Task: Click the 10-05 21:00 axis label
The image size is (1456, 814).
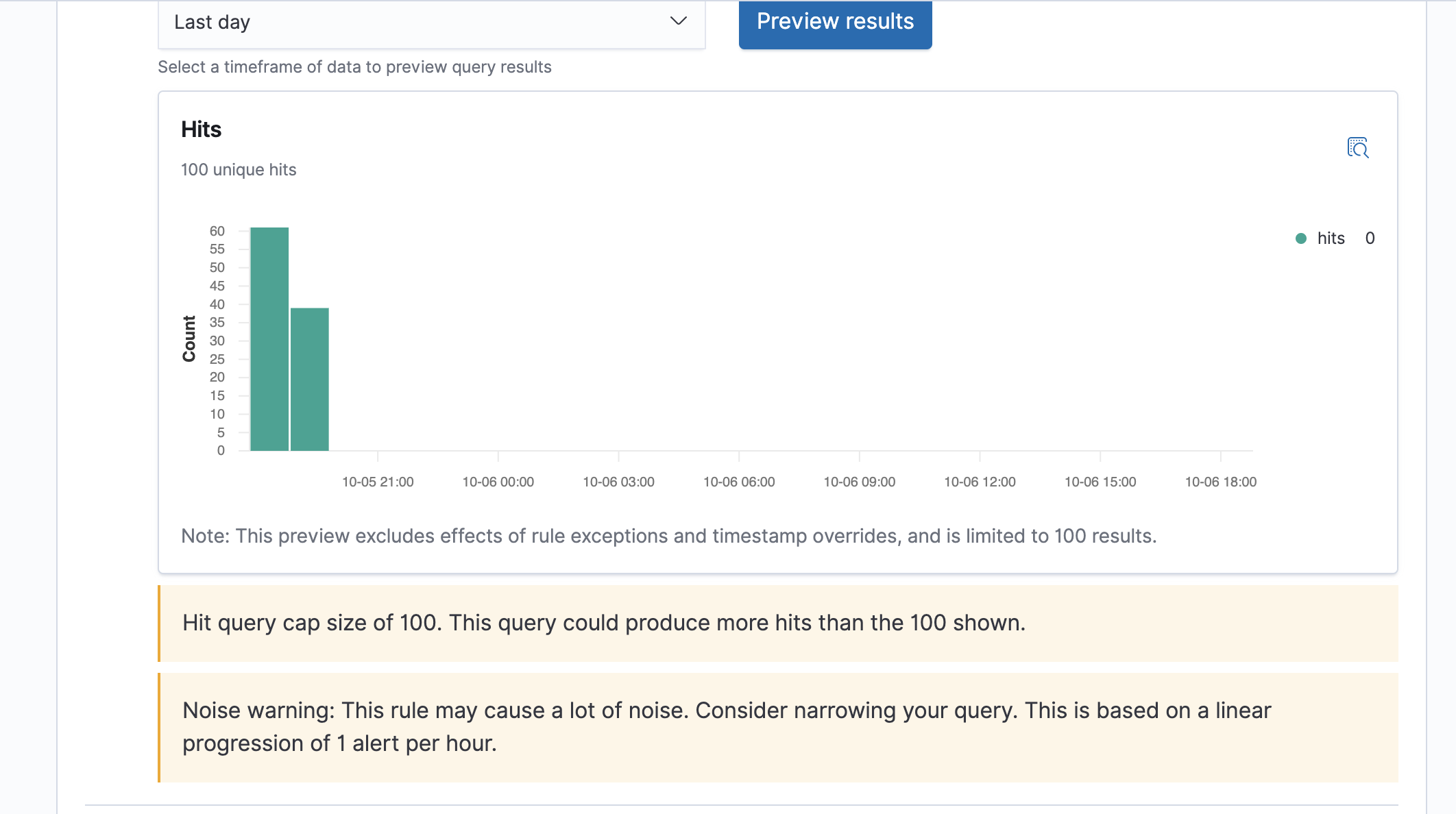Action: [x=378, y=482]
